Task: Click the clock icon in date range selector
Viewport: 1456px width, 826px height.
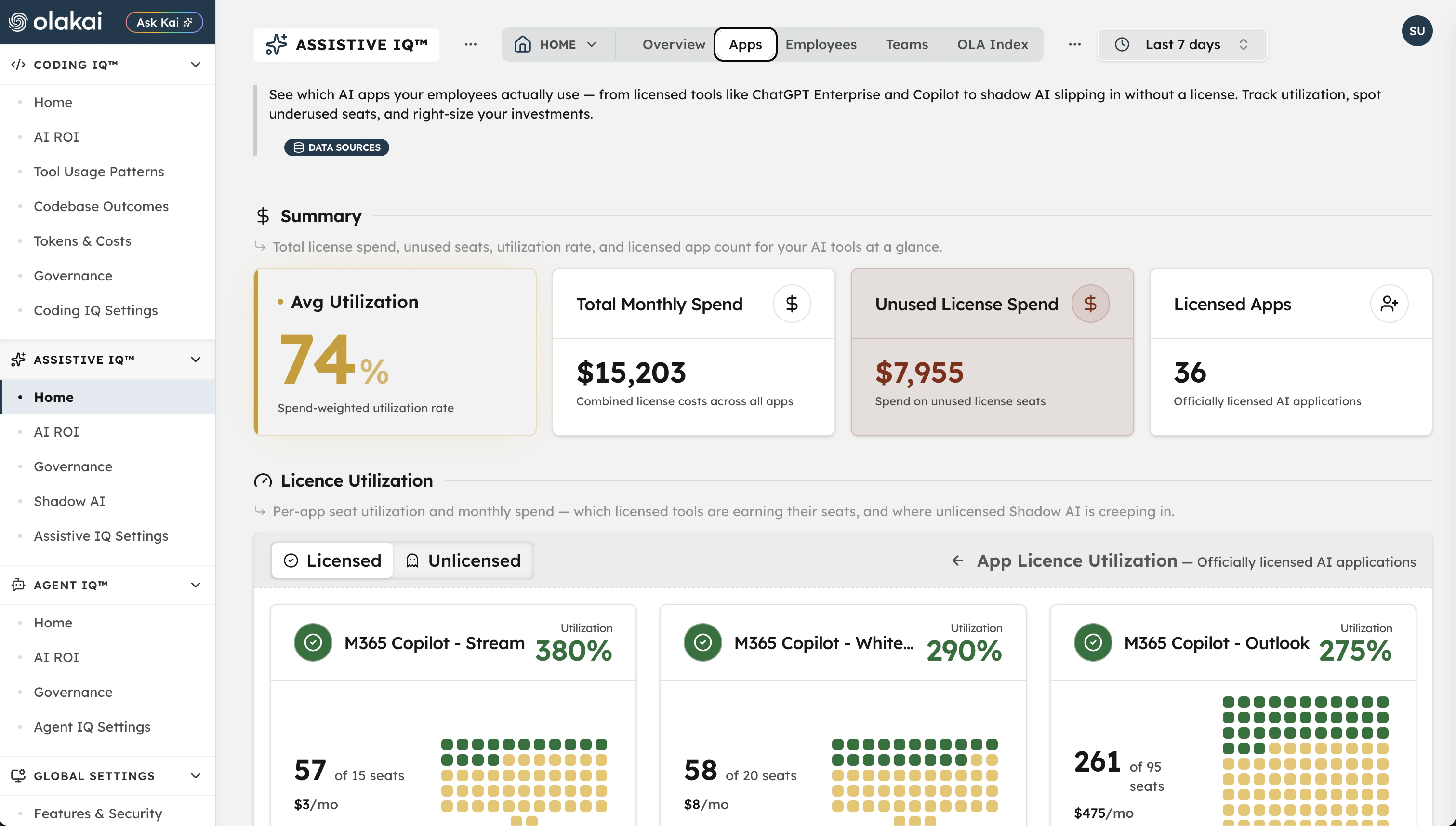Action: point(1121,44)
